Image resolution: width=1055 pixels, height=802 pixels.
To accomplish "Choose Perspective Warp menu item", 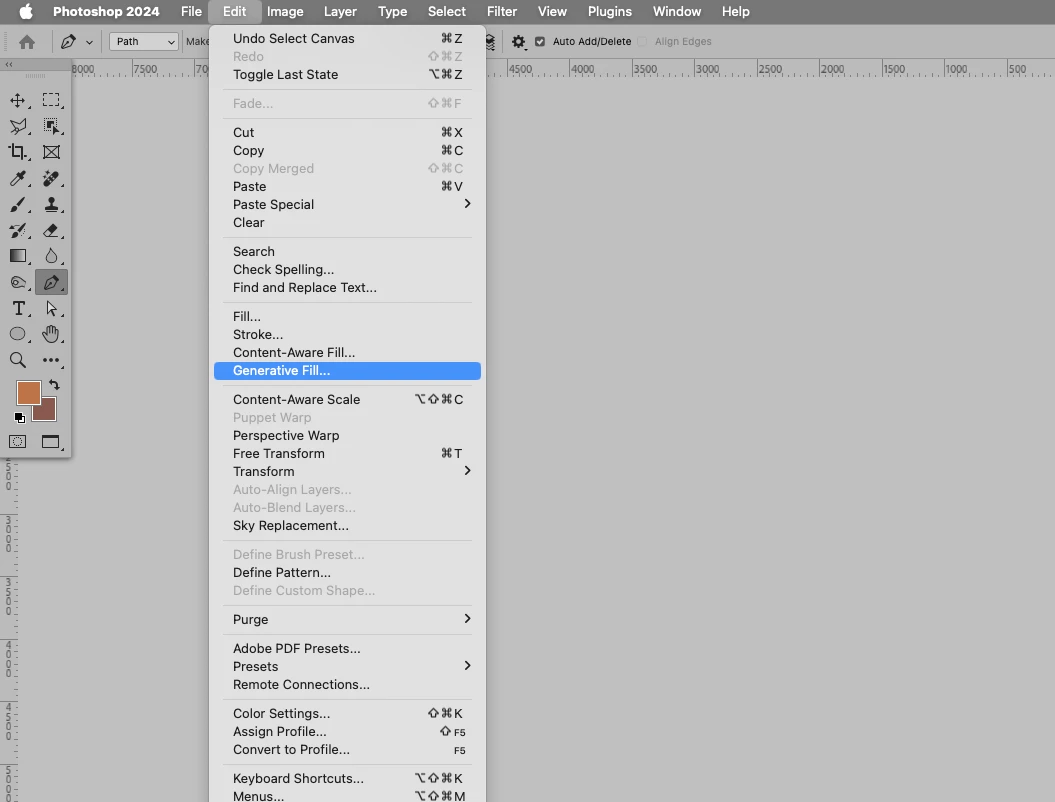I will tap(347, 435).
